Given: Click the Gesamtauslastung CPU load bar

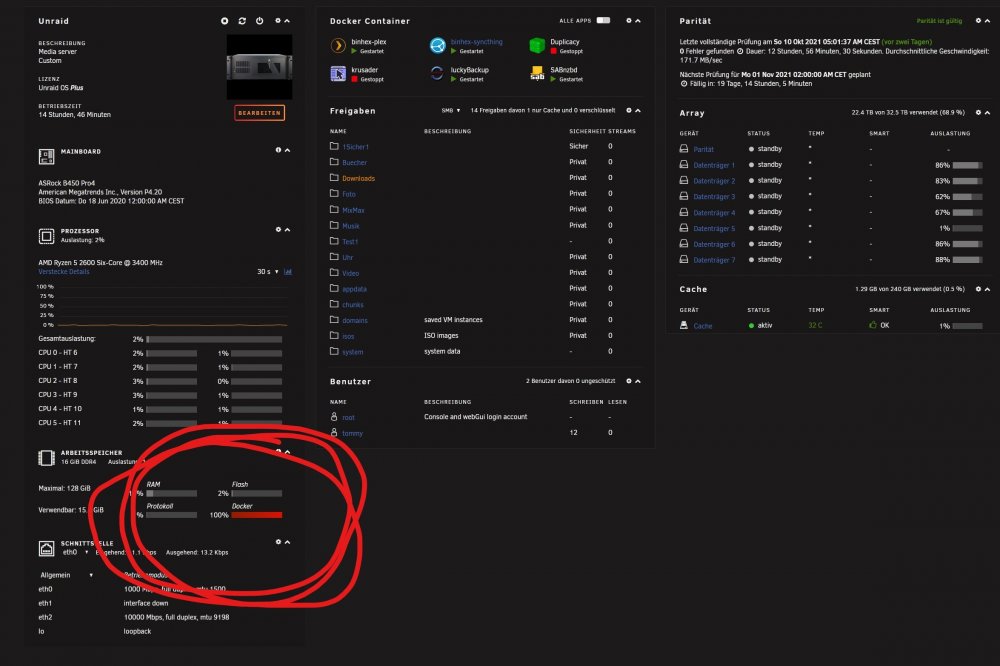Looking at the screenshot, I should (x=214, y=339).
